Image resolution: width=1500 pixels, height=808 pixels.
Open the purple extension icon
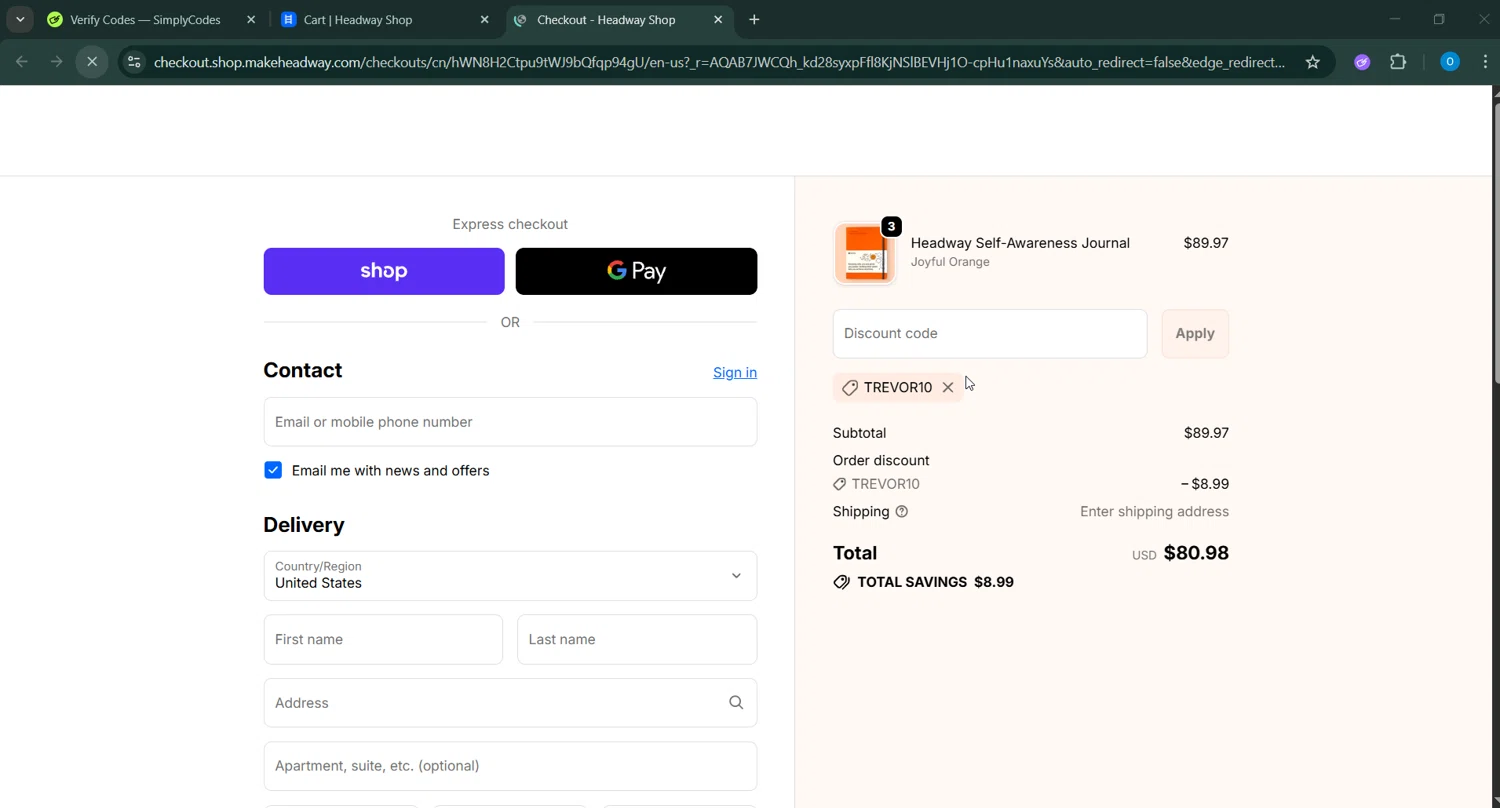1362,62
